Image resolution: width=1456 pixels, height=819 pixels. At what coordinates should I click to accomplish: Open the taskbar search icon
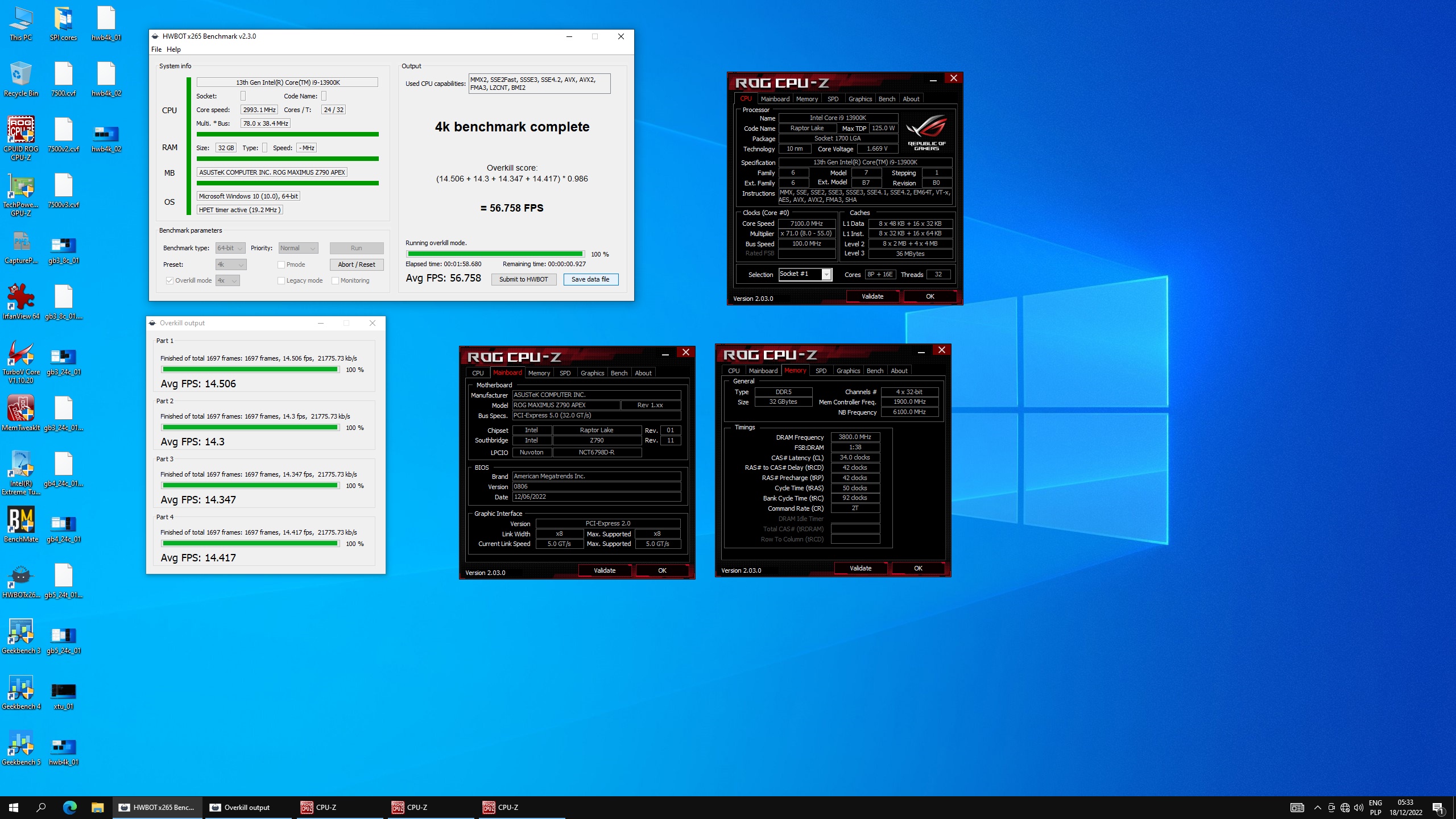pos(41,808)
